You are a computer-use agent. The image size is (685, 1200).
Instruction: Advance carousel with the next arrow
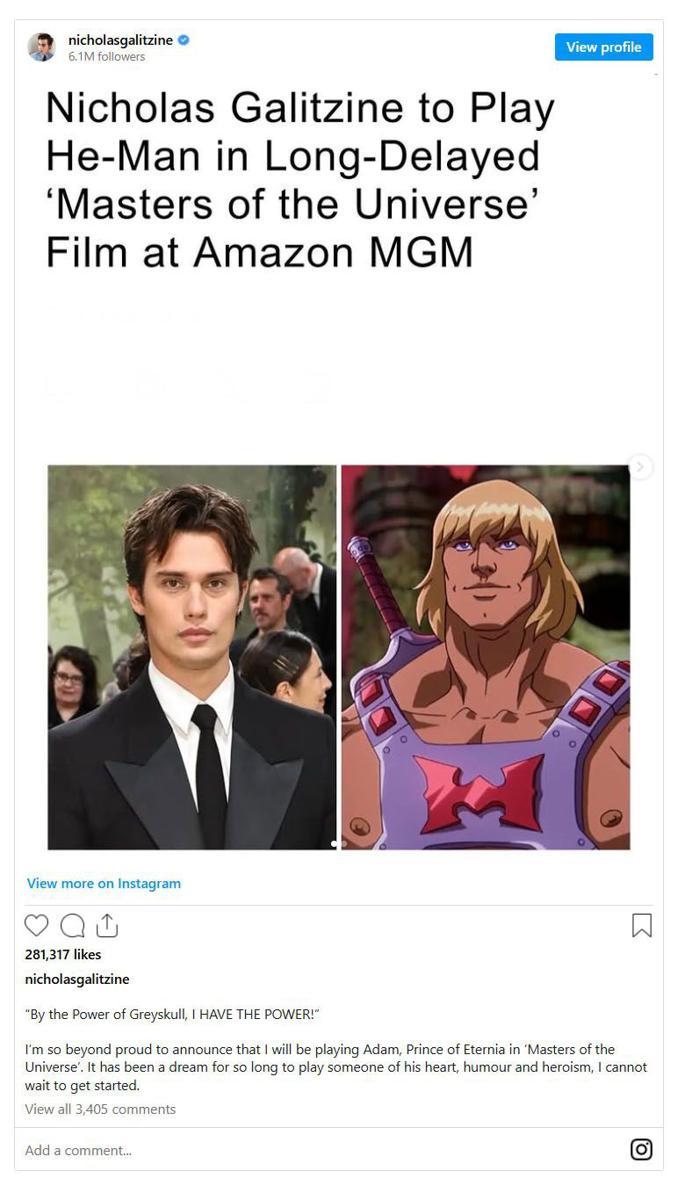641,467
